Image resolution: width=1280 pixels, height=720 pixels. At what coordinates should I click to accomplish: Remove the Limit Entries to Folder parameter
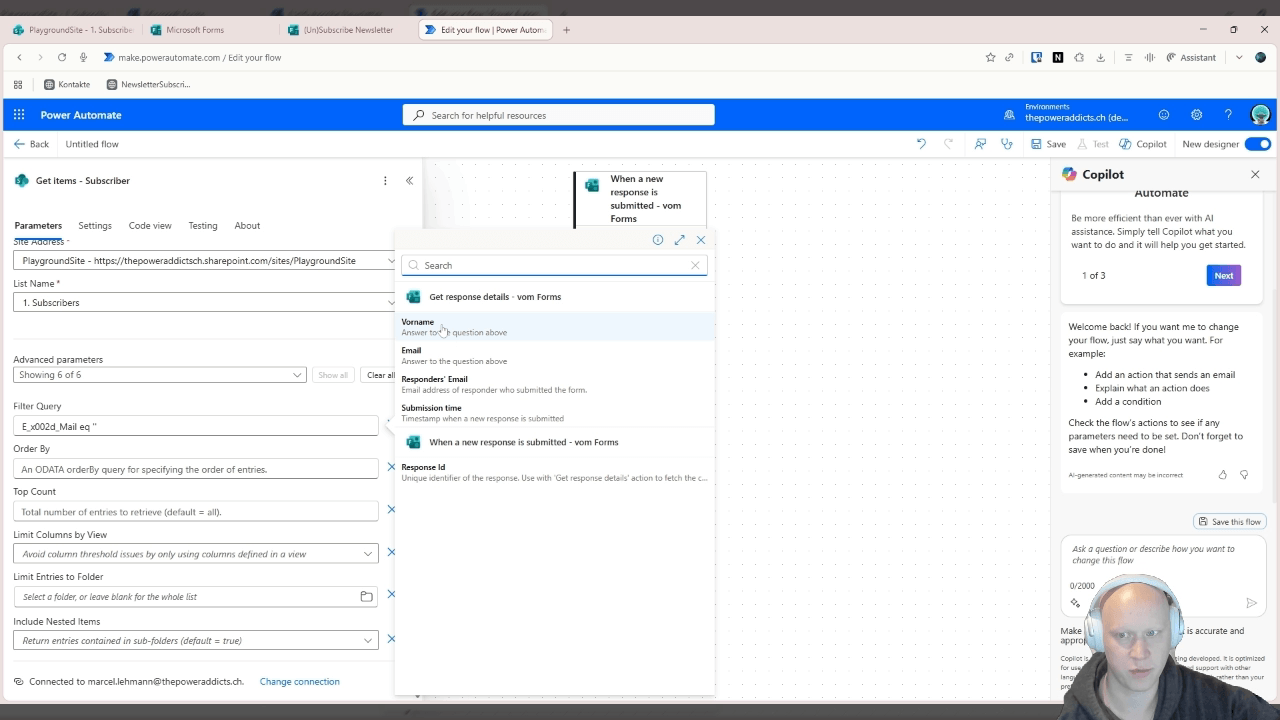click(391, 595)
